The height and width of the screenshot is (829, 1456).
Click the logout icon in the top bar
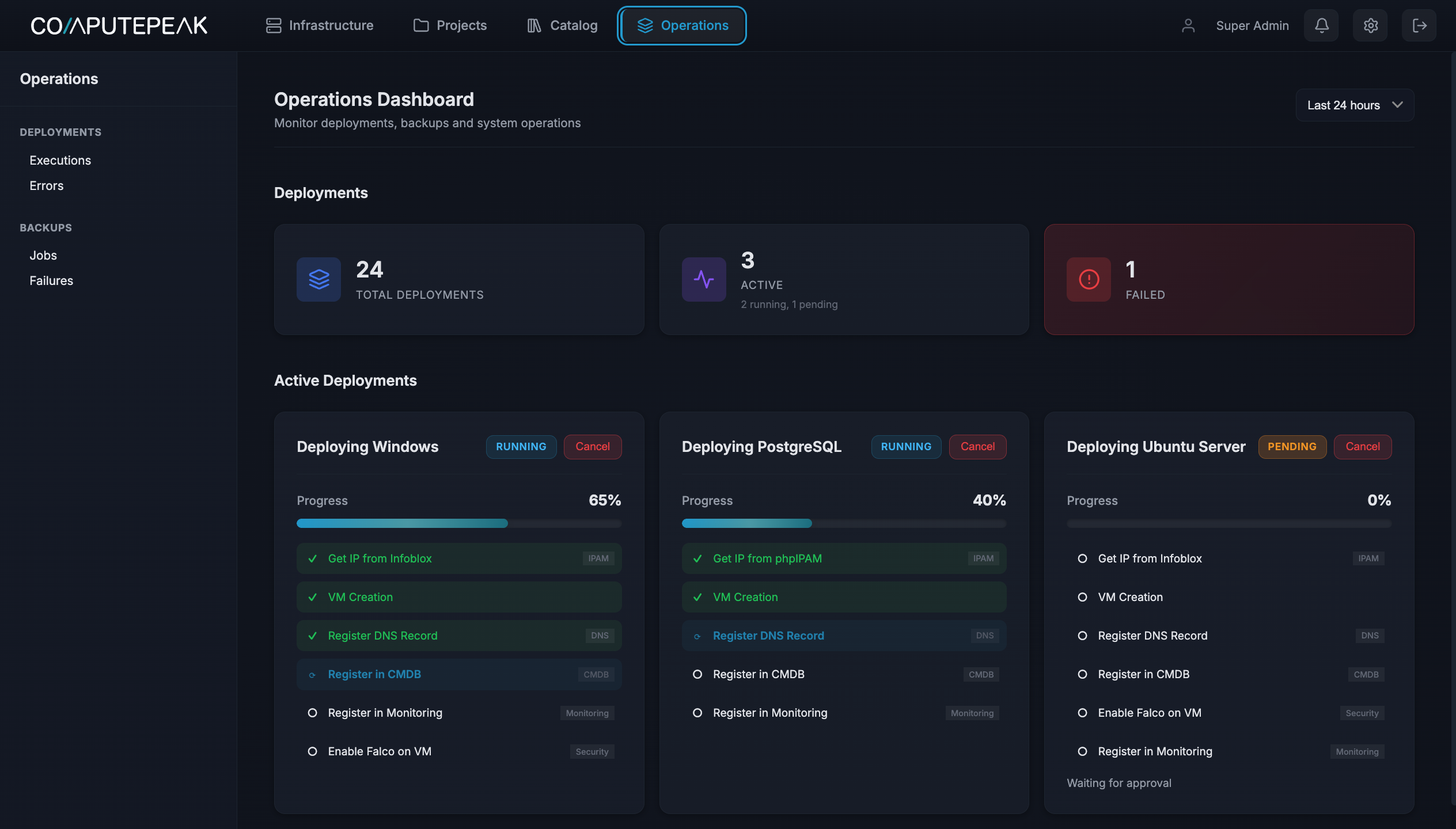click(x=1419, y=25)
